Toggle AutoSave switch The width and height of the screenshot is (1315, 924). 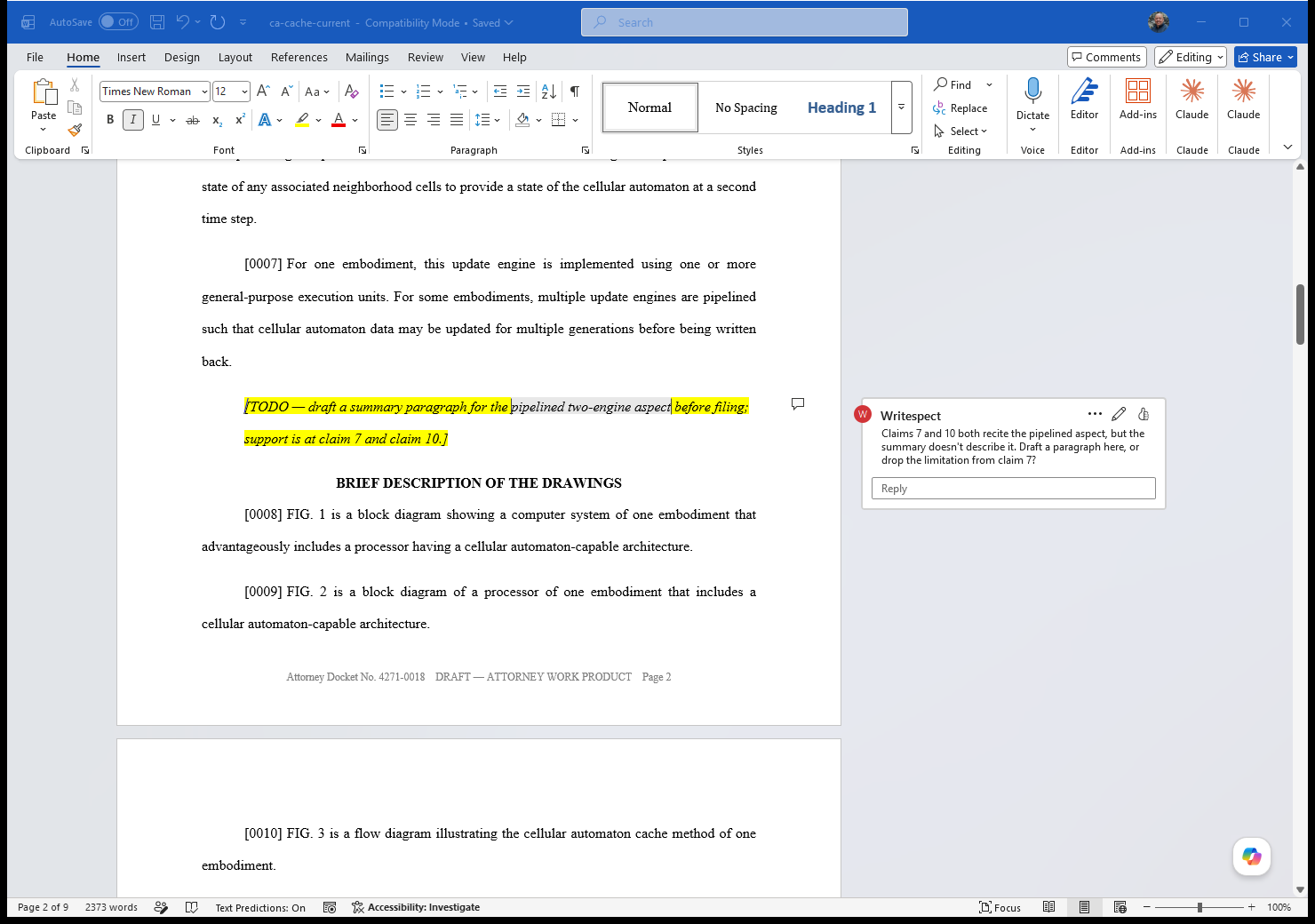[x=118, y=22]
